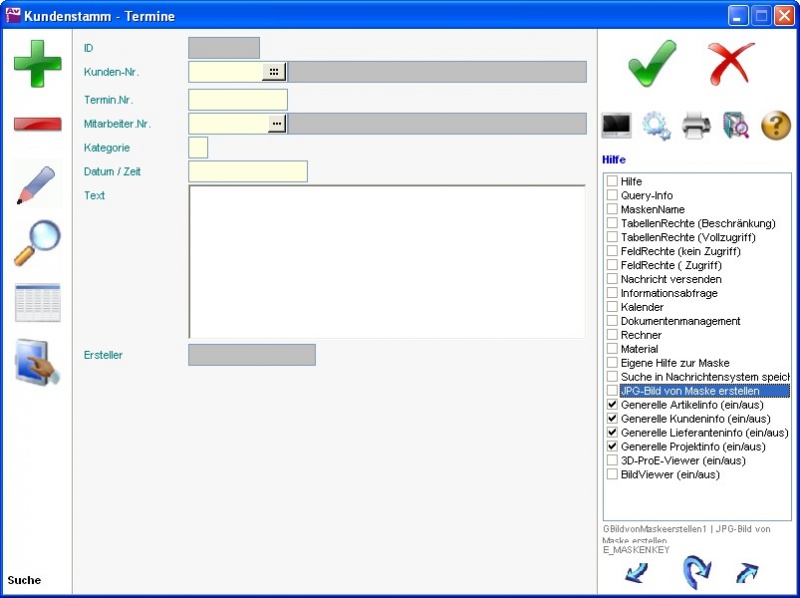Click the Datum / Zeit input field
The width and height of the screenshot is (800, 598).
pos(247,172)
